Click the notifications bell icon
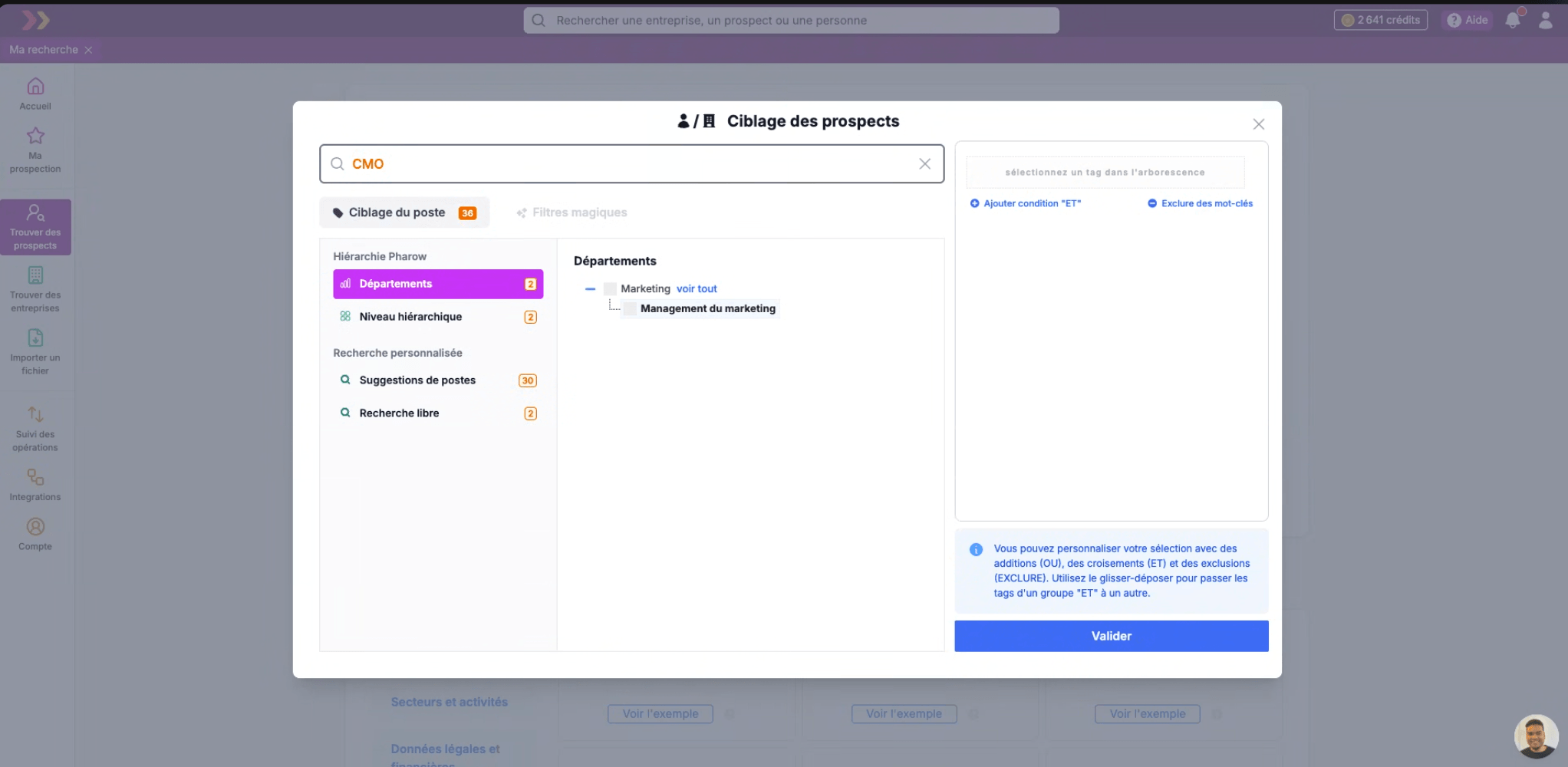The height and width of the screenshot is (767, 1568). 1512,20
